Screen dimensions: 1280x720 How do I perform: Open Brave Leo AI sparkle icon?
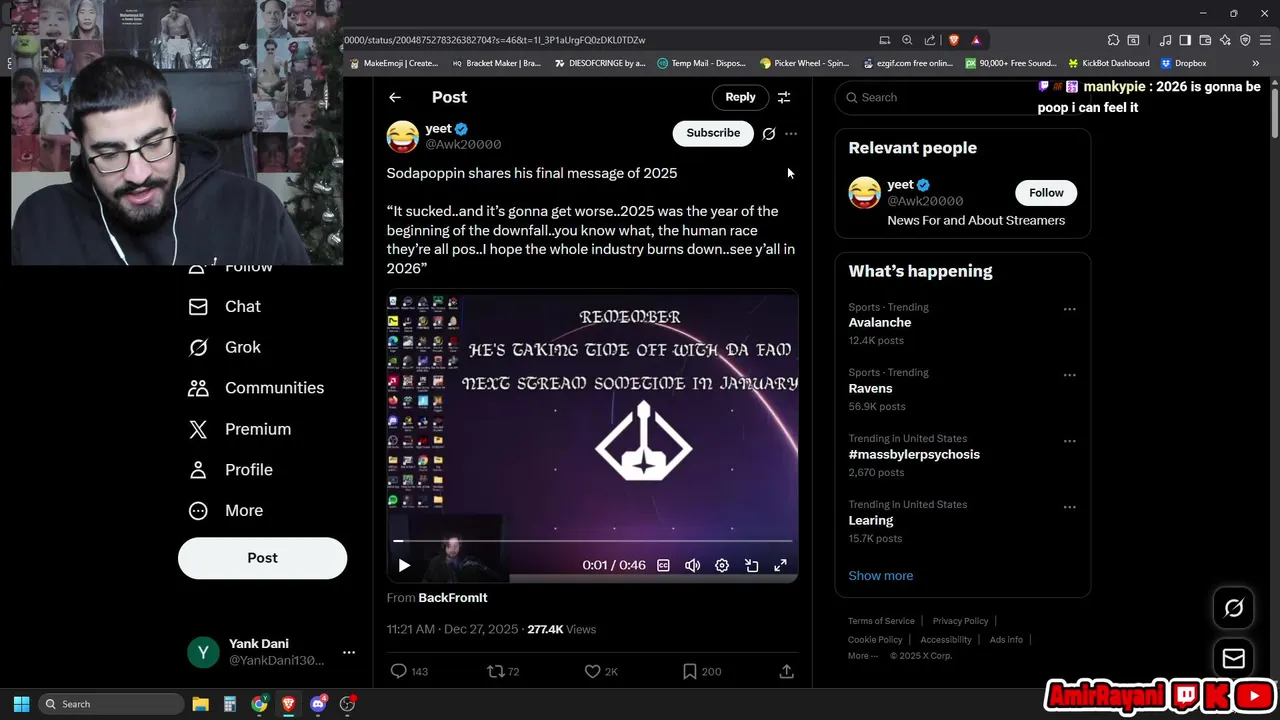click(1225, 40)
